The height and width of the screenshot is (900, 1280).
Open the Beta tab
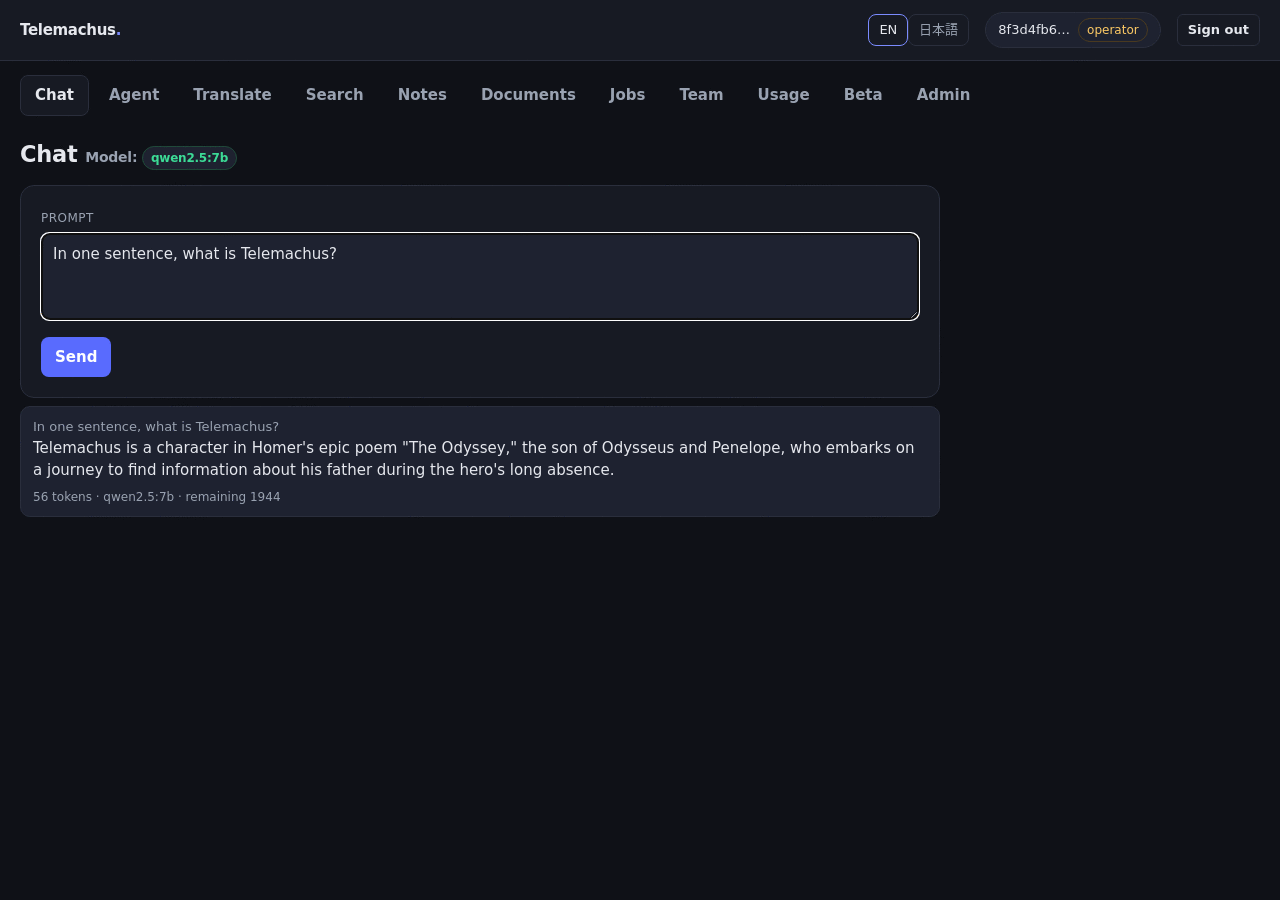pyautogui.click(x=863, y=95)
